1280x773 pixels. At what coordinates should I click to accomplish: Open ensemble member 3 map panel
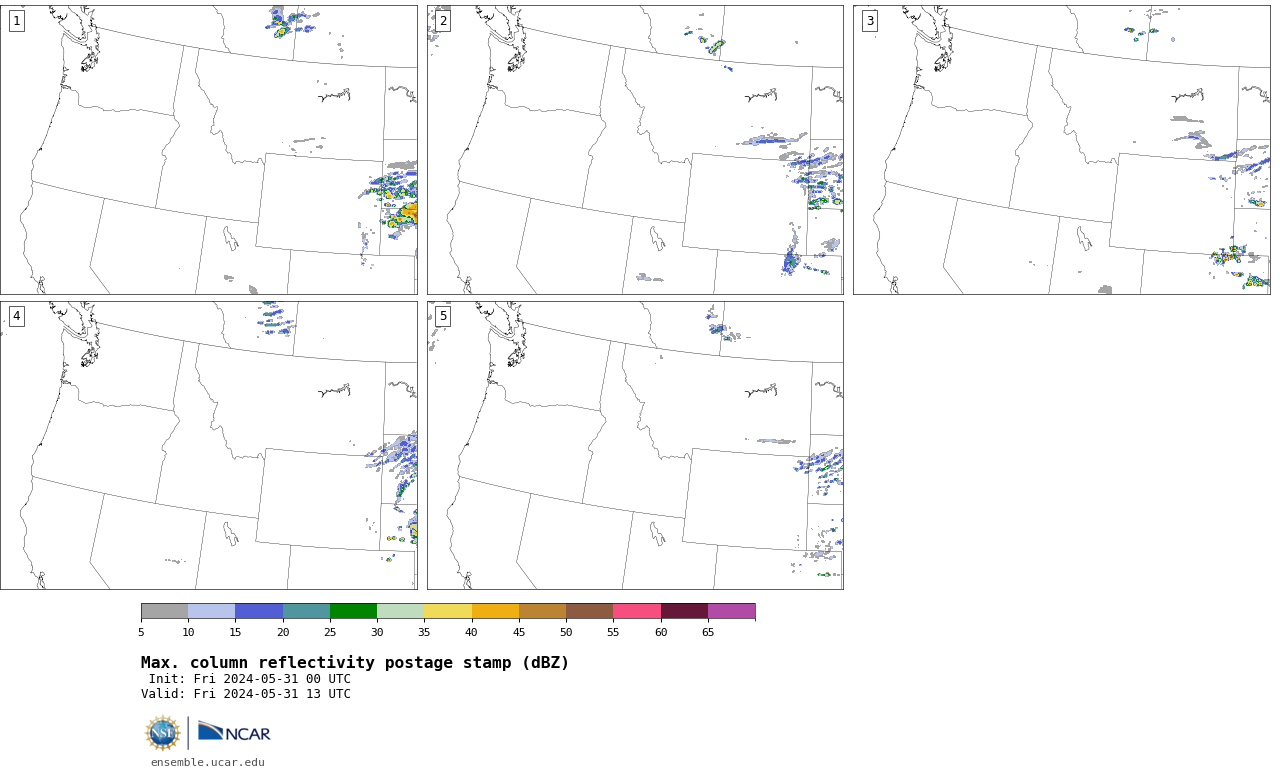coord(1061,150)
